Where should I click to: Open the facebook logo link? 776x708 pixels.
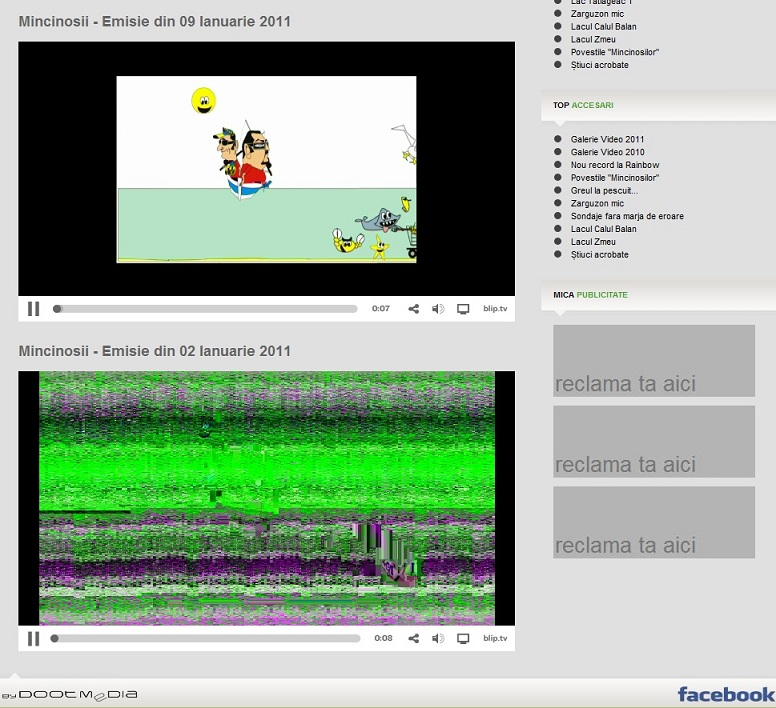coord(726,694)
